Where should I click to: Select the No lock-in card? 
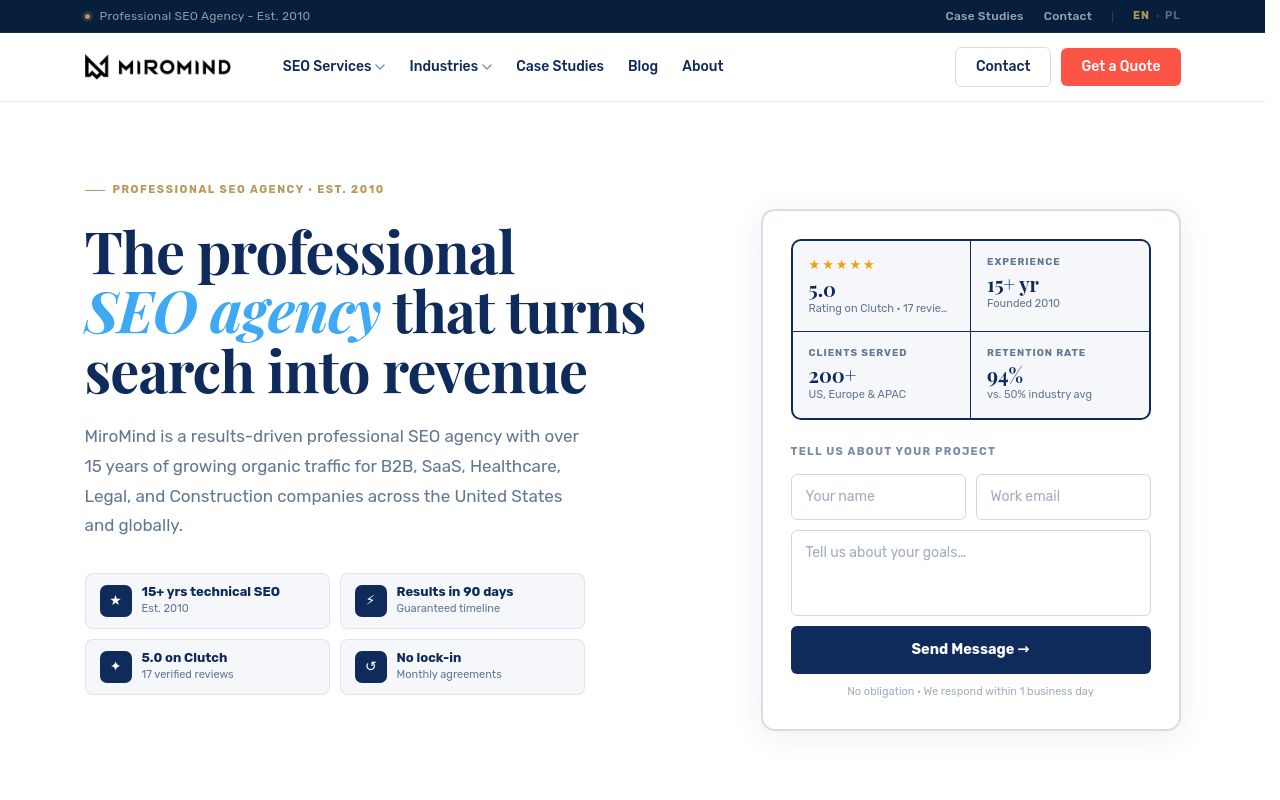coord(462,667)
